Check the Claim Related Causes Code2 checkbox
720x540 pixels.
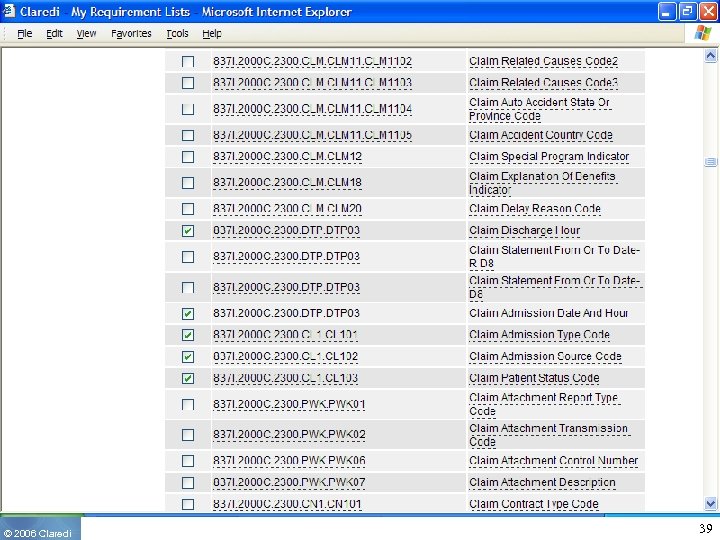tap(188, 62)
